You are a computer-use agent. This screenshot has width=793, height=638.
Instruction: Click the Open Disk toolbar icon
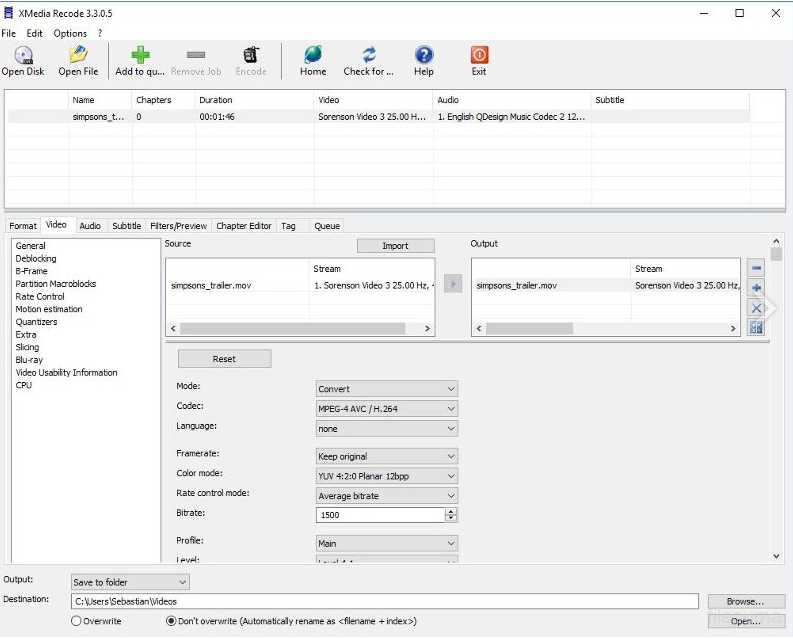pos(22,55)
